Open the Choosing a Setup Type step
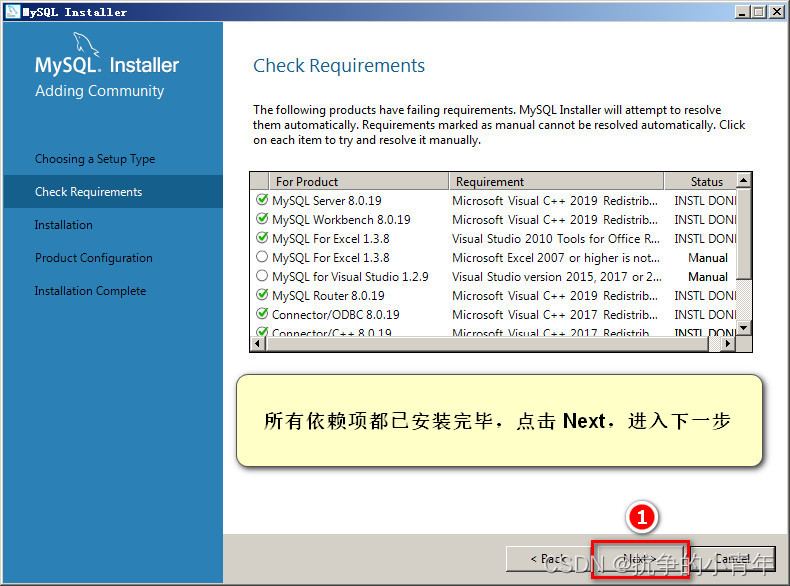This screenshot has height=586, width=790. tap(95, 159)
